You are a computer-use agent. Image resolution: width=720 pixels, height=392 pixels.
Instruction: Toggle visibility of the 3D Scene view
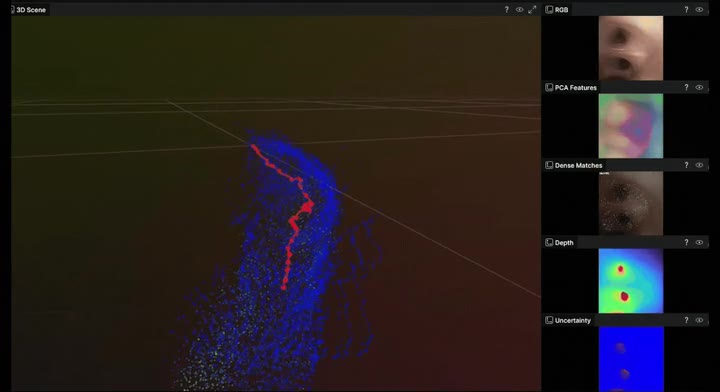[x=519, y=10]
